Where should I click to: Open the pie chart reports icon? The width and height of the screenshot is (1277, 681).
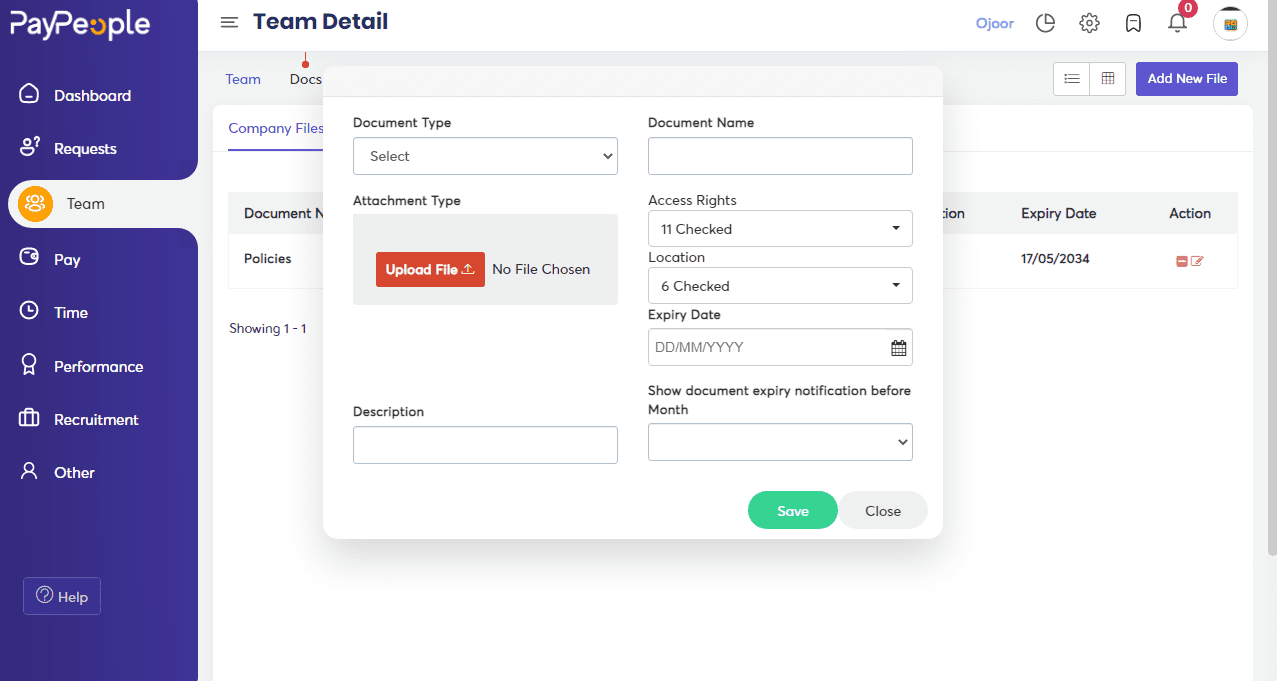coord(1045,23)
